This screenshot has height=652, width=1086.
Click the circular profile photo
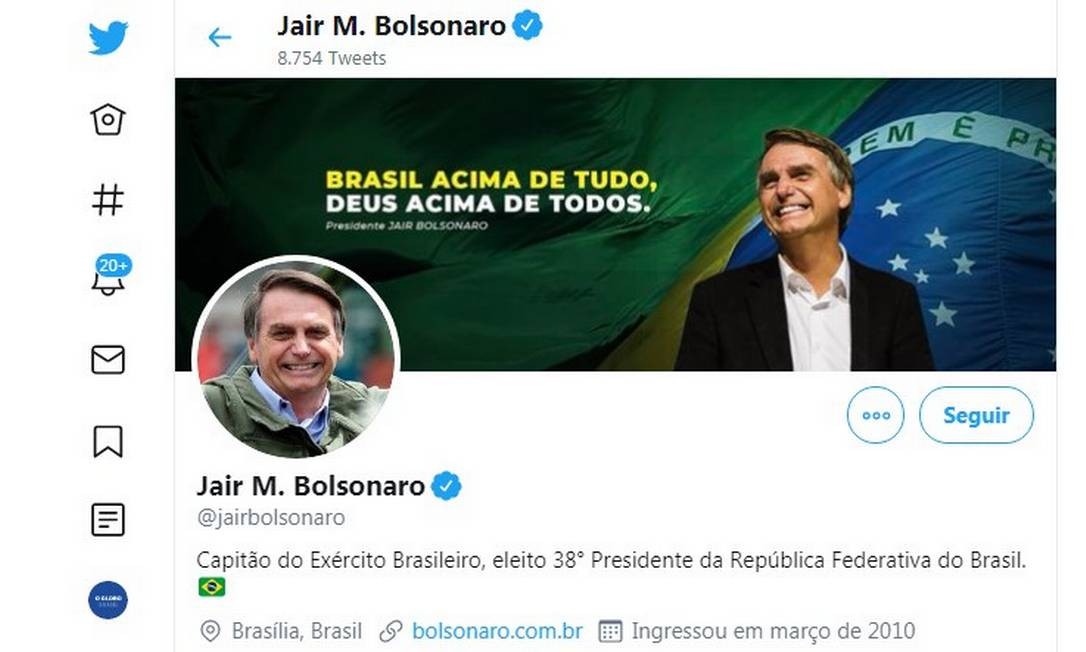tap(296, 358)
